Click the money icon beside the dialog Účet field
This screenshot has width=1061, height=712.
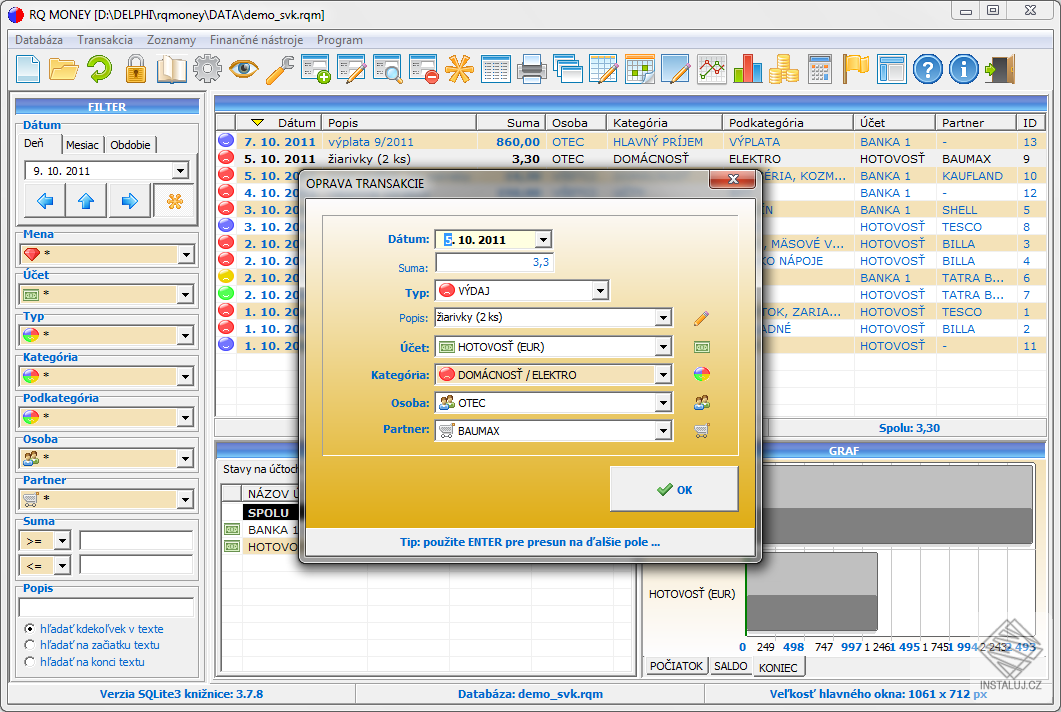(x=702, y=347)
